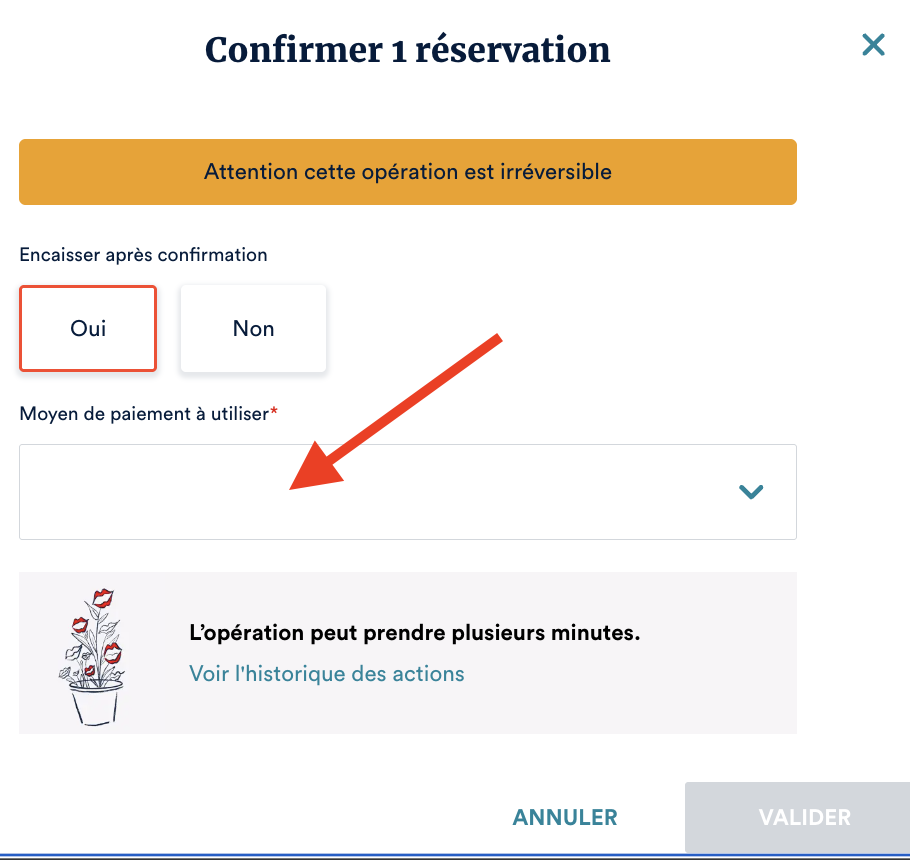This screenshot has height=860, width=910.
Task: Click the greyed VALIDER button
Action: [804, 817]
